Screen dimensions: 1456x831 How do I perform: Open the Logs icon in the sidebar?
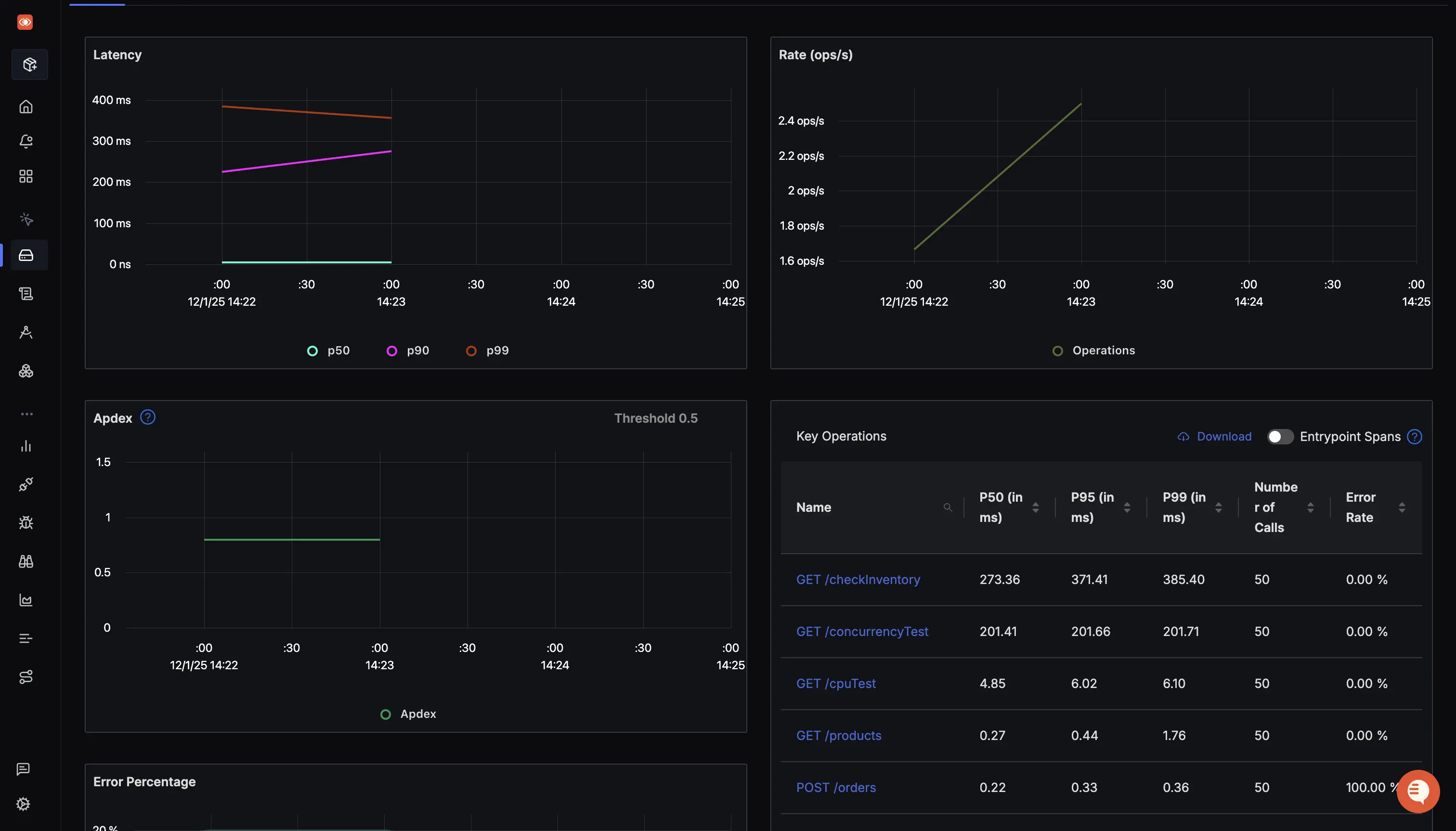tap(26, 293)
